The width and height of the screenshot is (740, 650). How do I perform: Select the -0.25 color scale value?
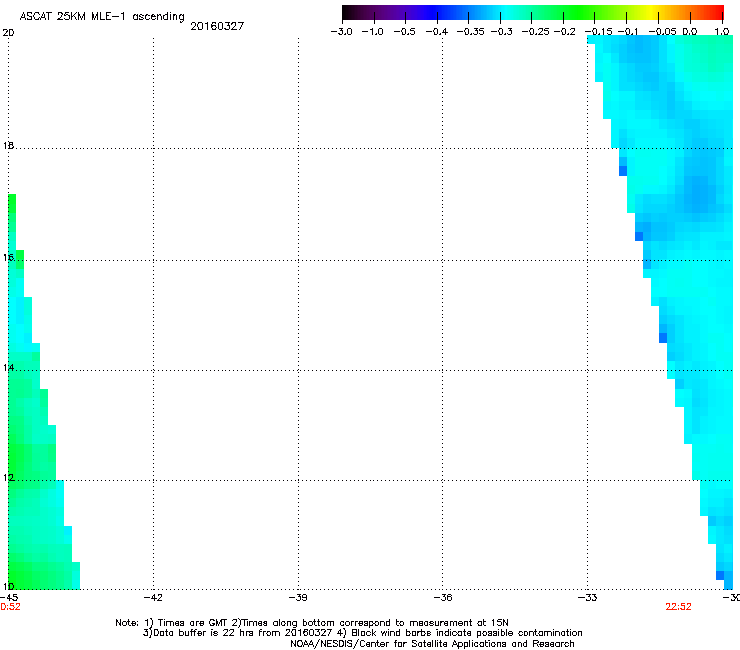536,32
